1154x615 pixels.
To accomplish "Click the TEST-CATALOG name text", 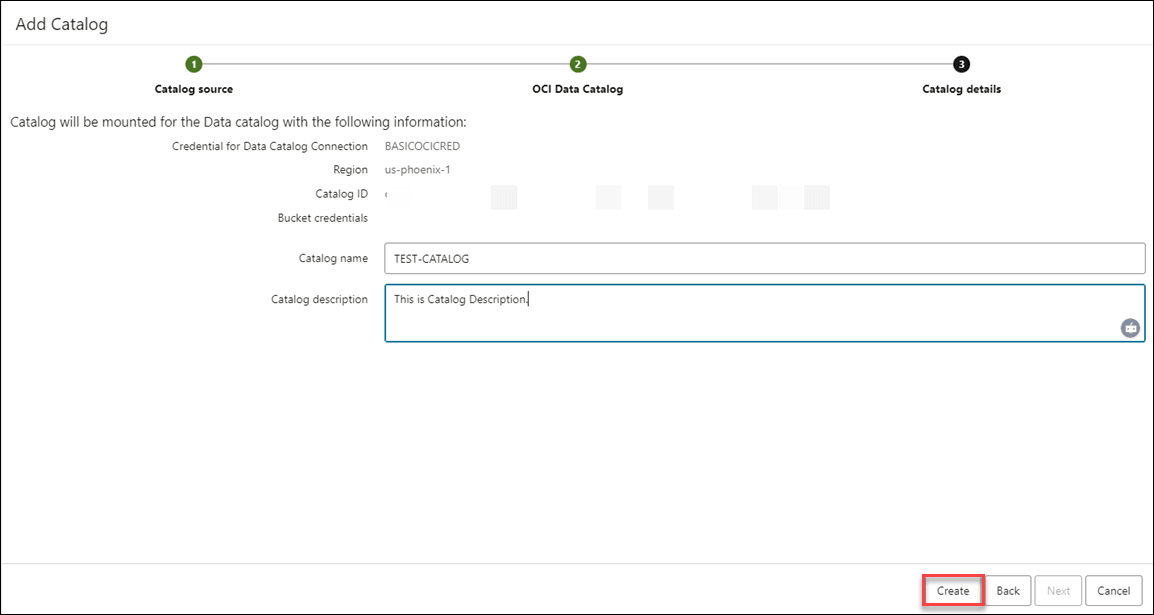I will pyautogui.click(x=431, y=258).
